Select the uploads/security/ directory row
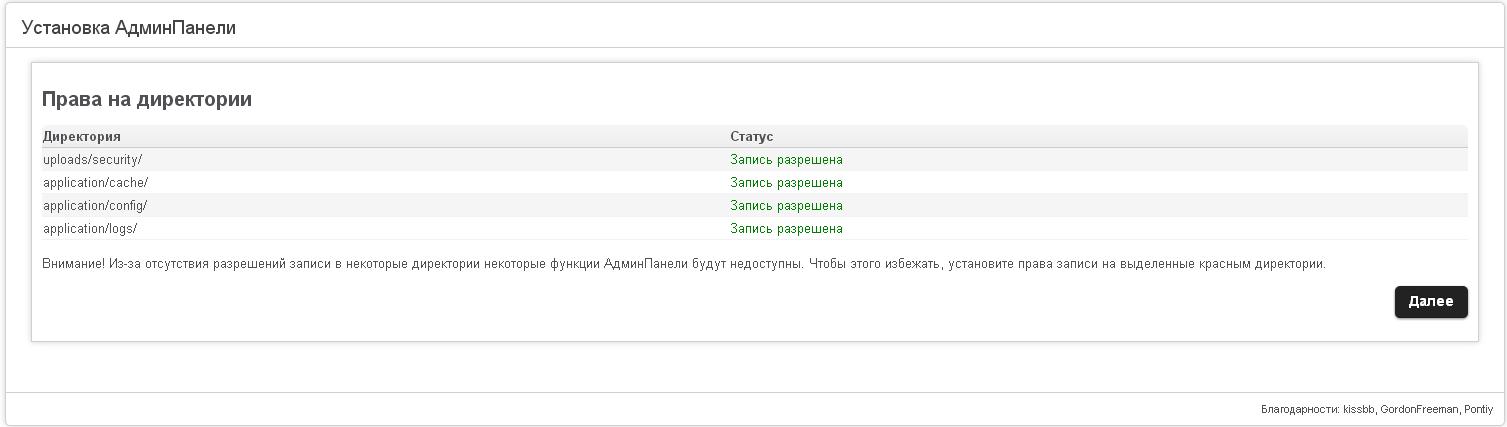1507x427 pixels. click(x=93, y=160)
